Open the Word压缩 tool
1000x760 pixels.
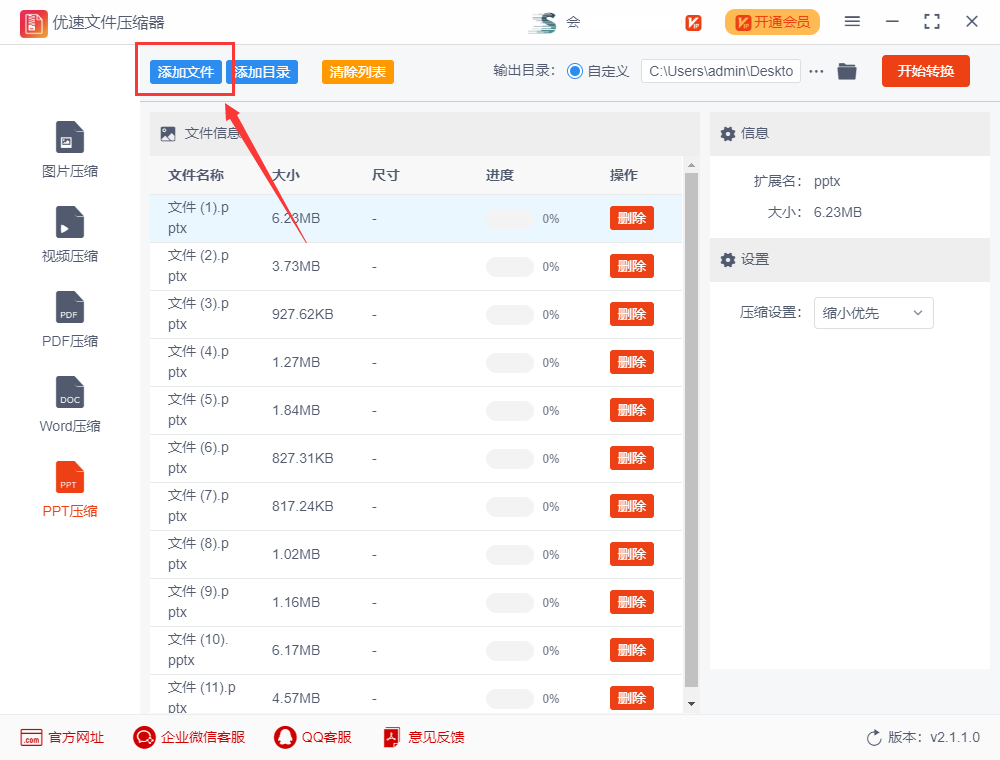pyautogui.click(x=70, y=404)
